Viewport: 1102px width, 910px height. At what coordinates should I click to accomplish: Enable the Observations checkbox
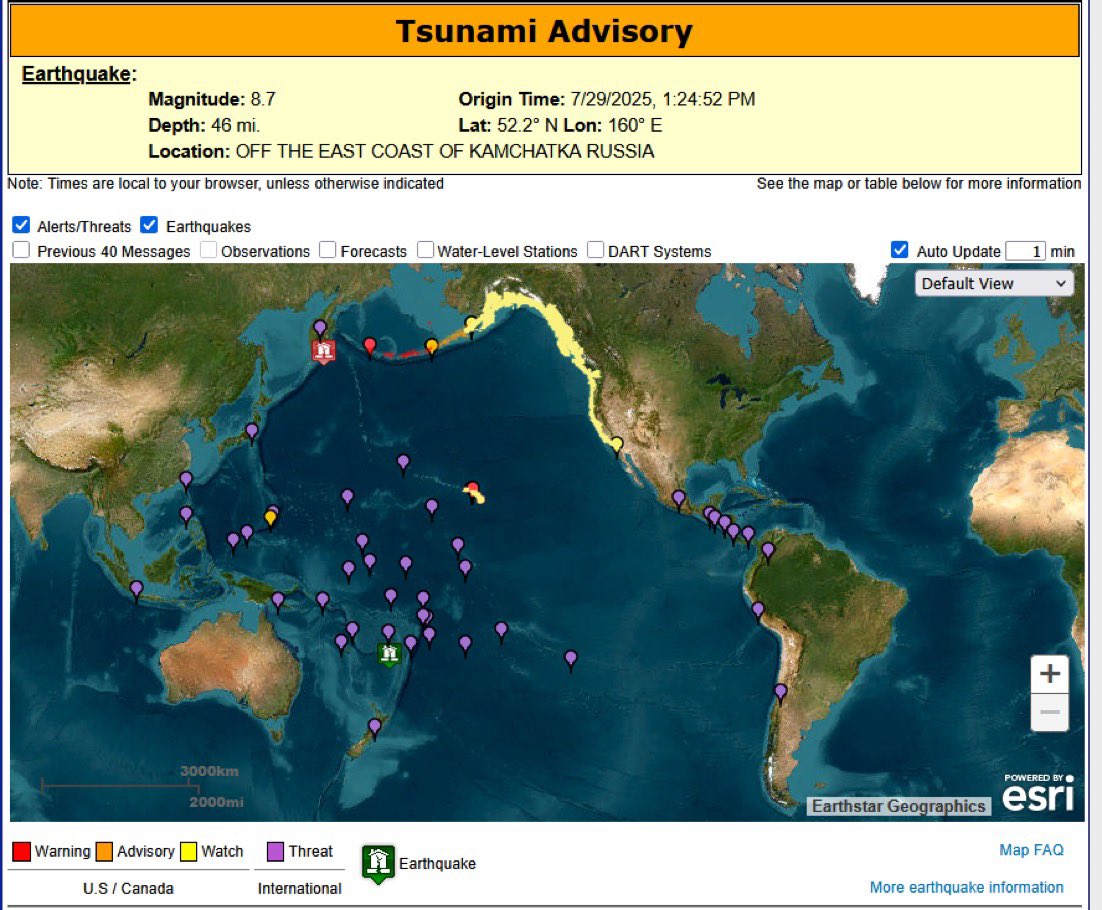209,250
